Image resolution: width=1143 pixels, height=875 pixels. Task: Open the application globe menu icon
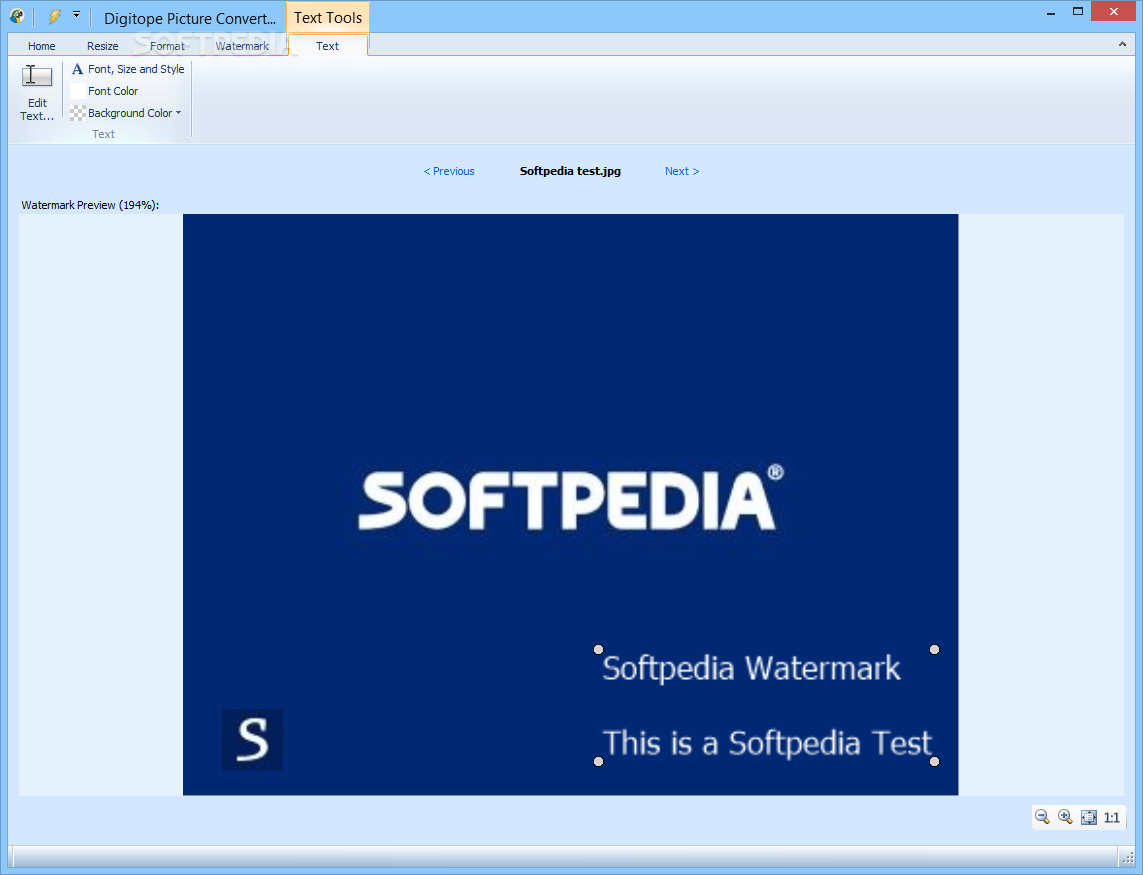point(17,16)
